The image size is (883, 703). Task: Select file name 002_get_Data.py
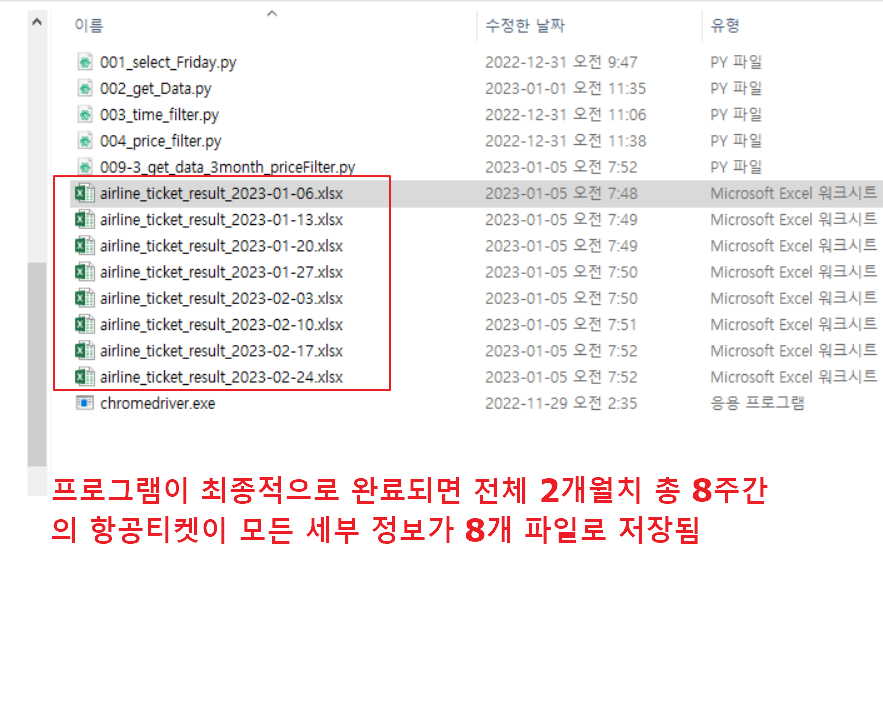[x=155, y=88]
